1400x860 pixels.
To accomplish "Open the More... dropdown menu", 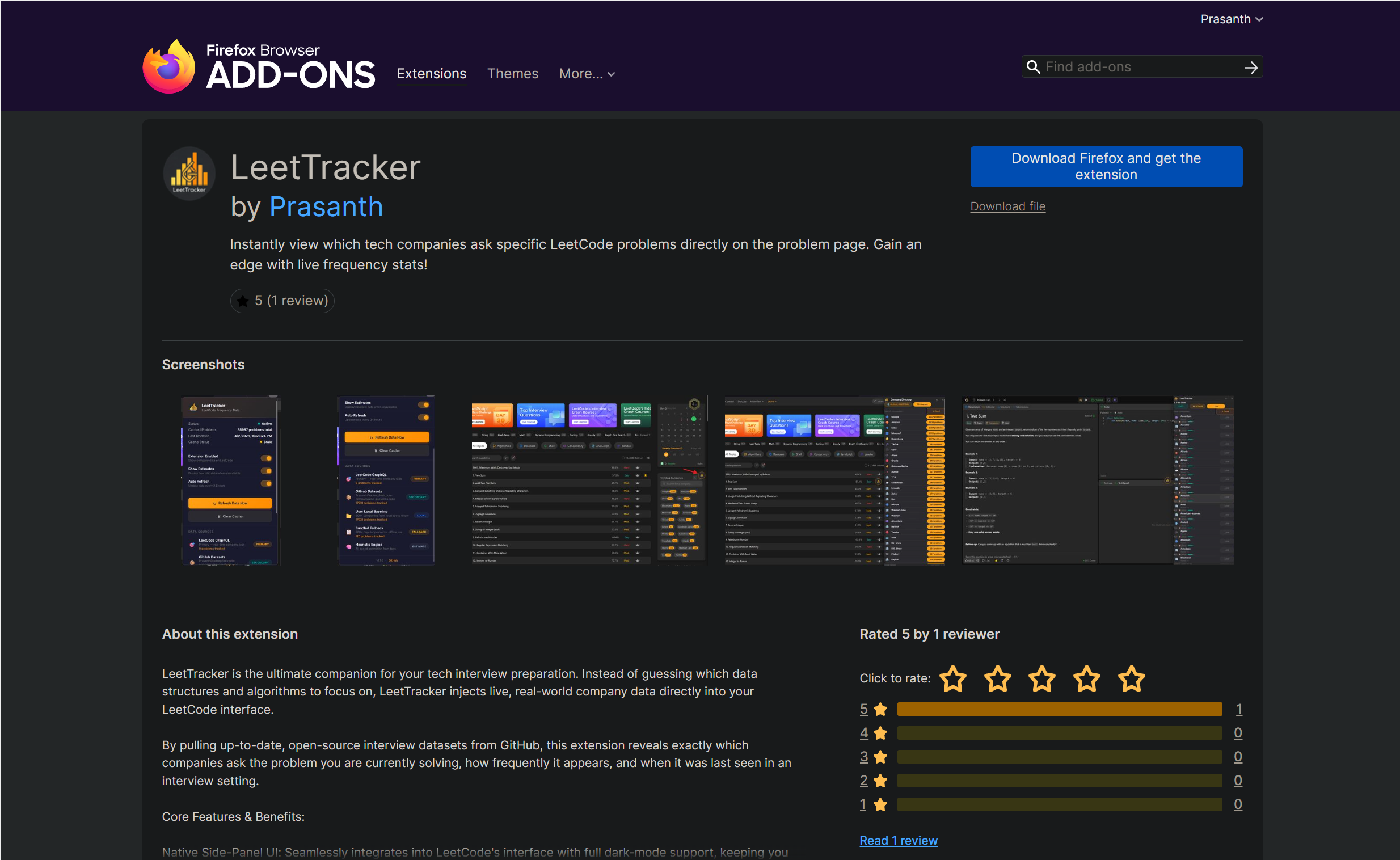I will [587, 73].
